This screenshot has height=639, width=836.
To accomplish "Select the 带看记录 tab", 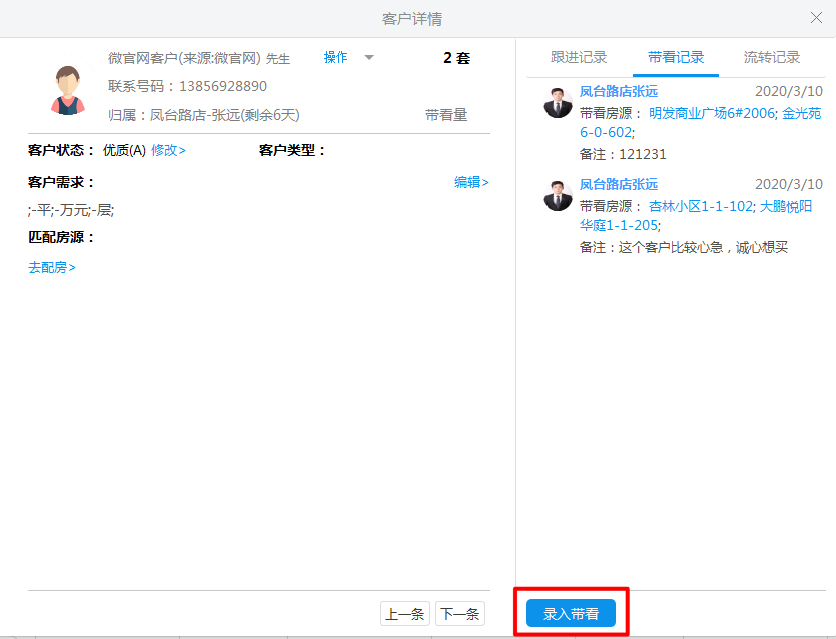I will [x=676, y=57].
